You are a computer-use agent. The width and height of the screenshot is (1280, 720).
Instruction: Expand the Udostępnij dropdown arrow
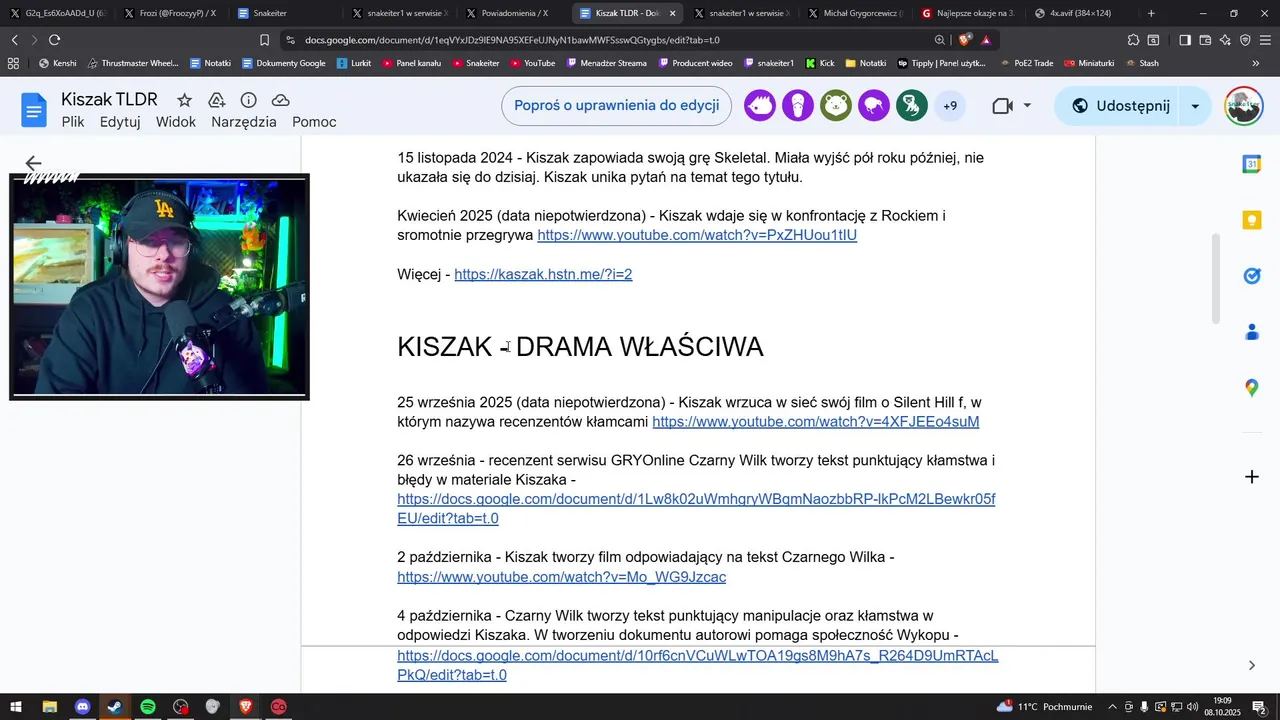pos(1195,106)
